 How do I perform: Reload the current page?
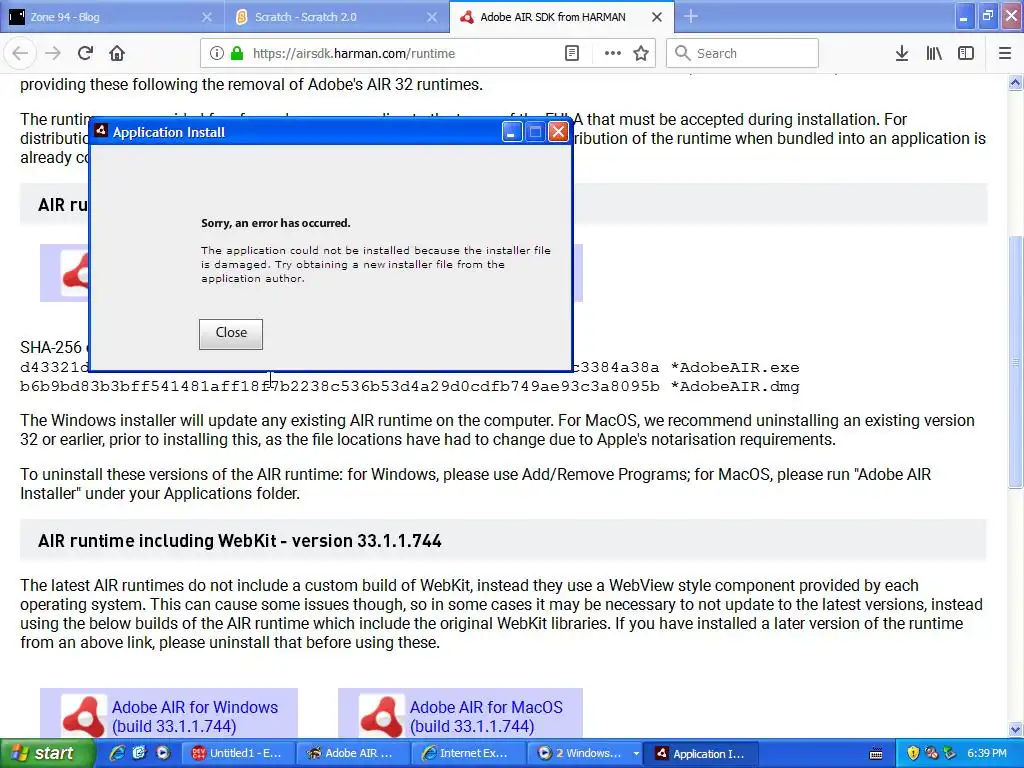coord(85,53)
